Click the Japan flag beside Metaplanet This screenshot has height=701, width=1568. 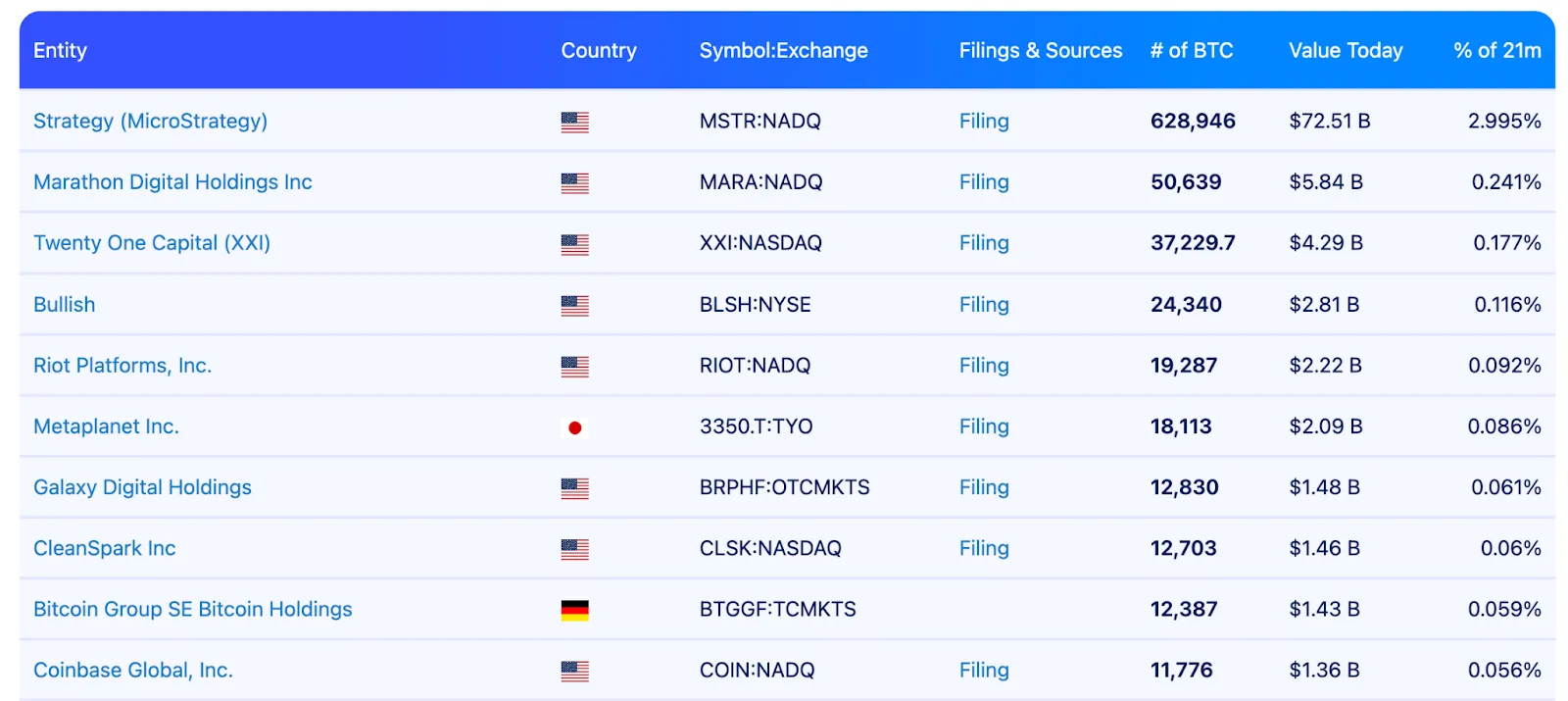[574, 427]
